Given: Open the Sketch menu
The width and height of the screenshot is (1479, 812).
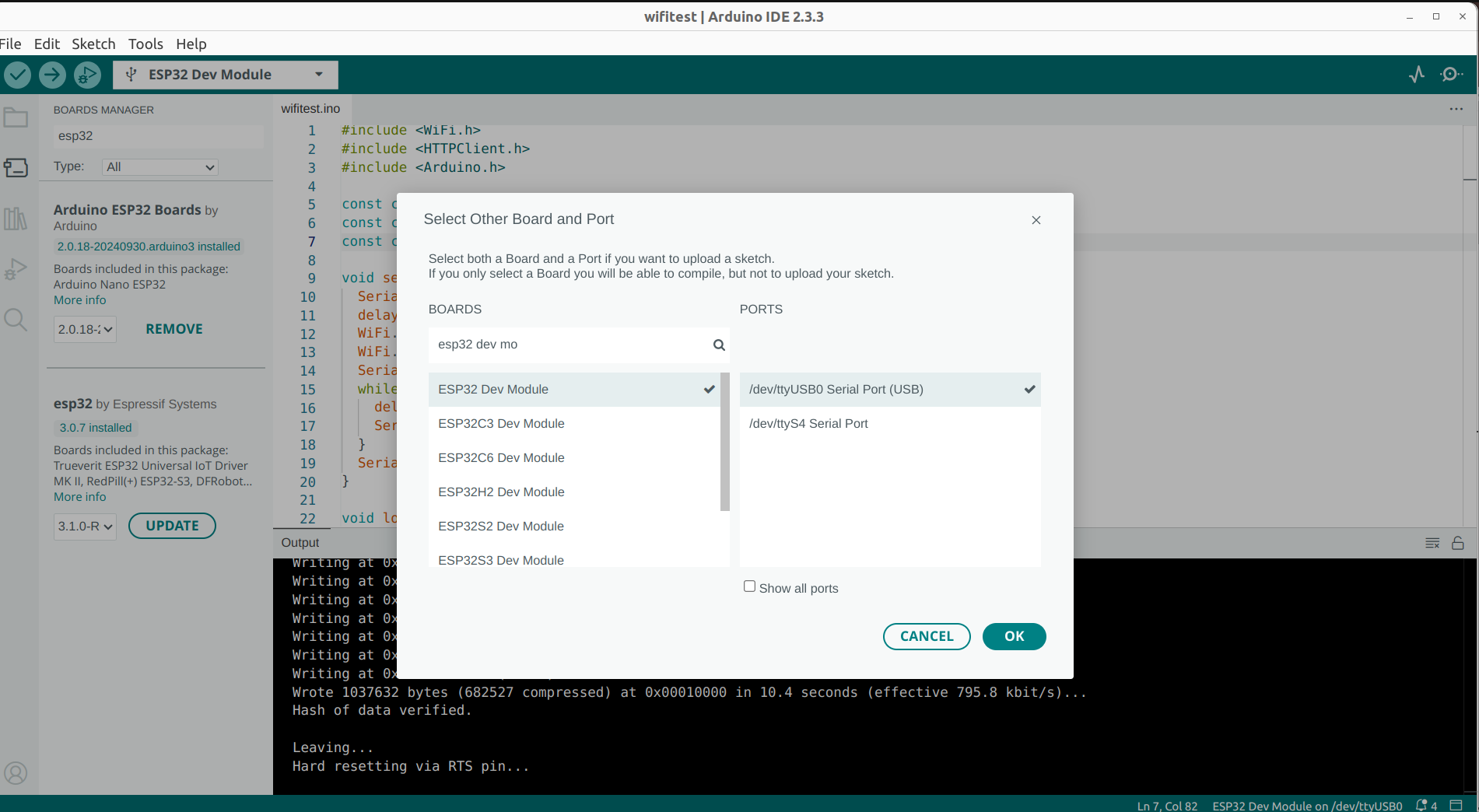Looking at the screenshot, I should (x=93, y=44).
